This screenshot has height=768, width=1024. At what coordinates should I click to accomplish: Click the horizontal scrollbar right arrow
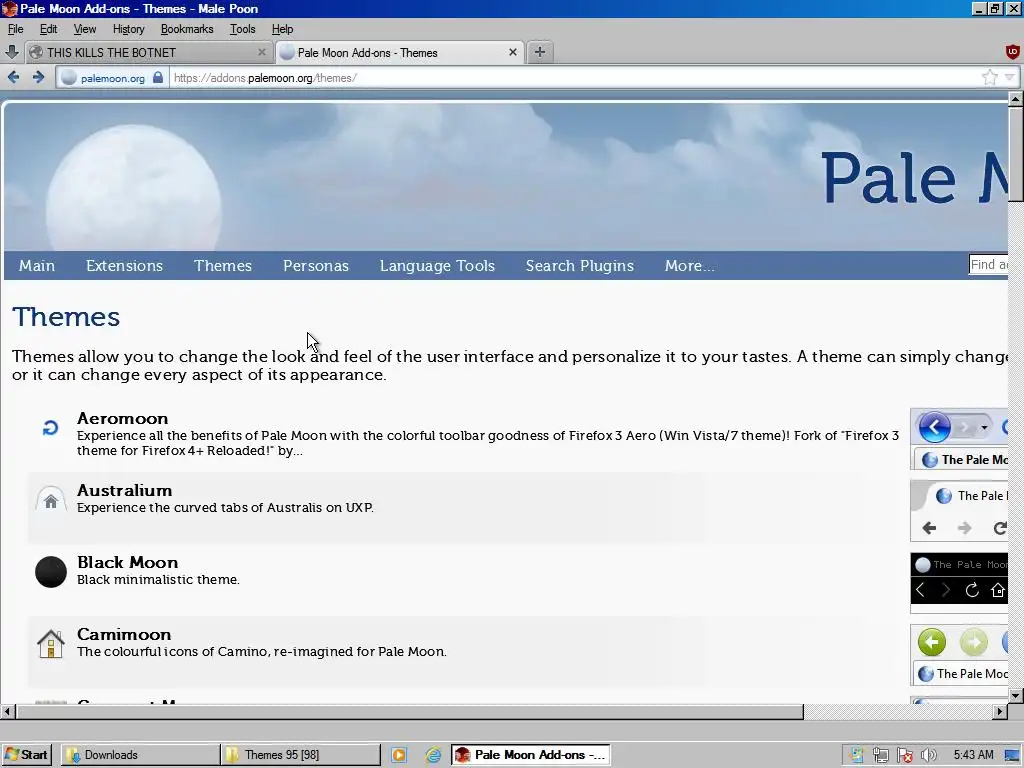coord(1000,711)
